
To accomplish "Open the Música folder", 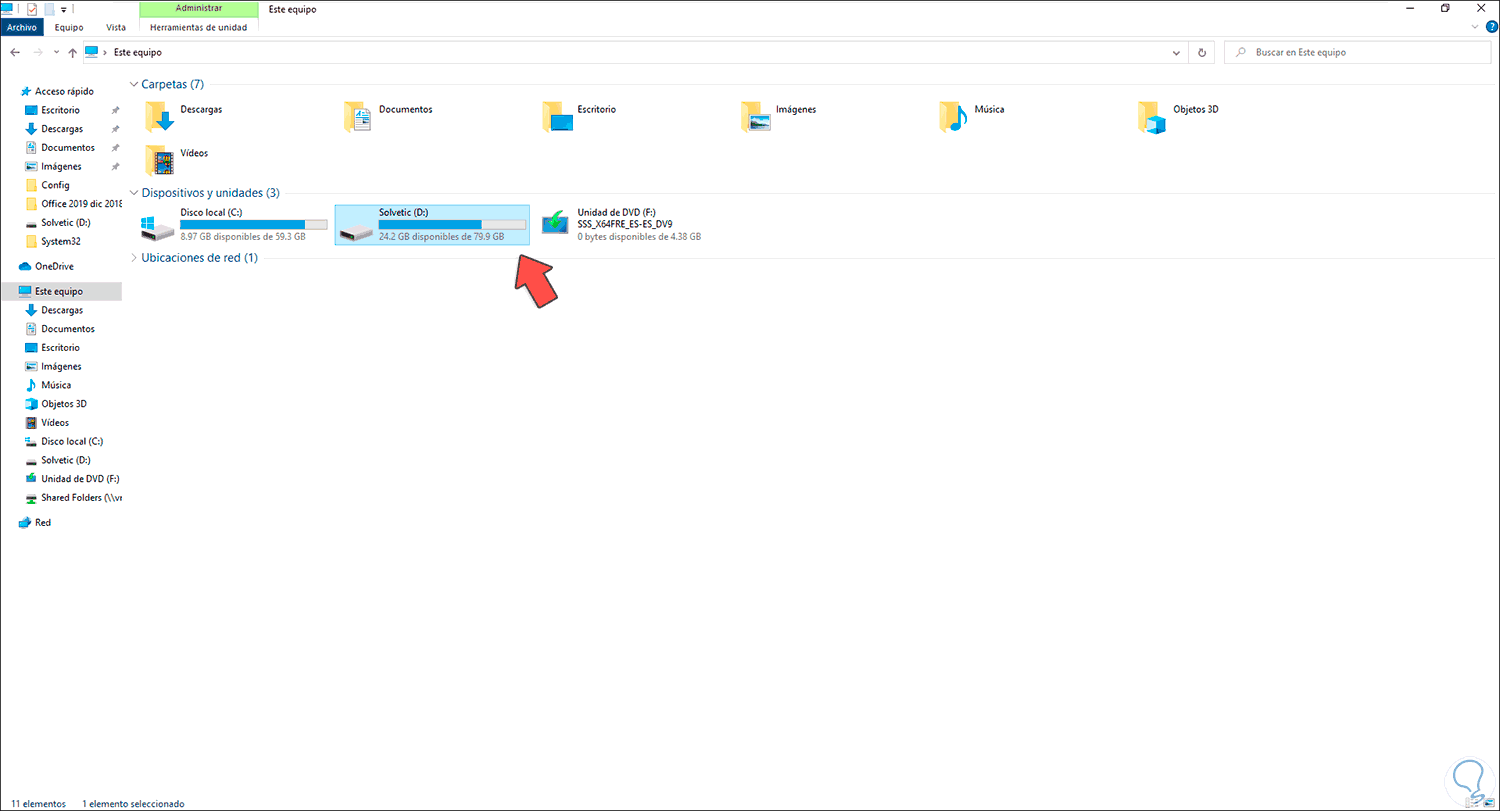I will point(952,116).
